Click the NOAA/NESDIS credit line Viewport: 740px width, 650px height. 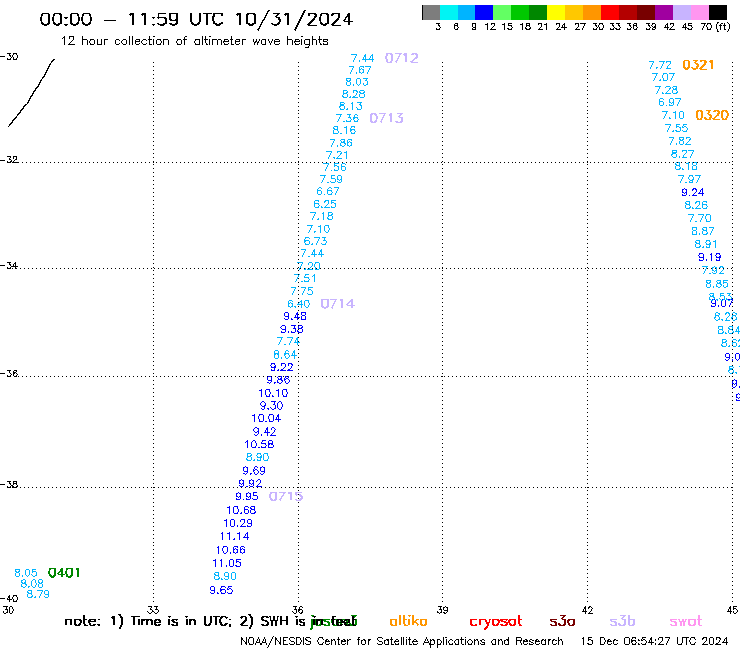[x=402, y=641]
